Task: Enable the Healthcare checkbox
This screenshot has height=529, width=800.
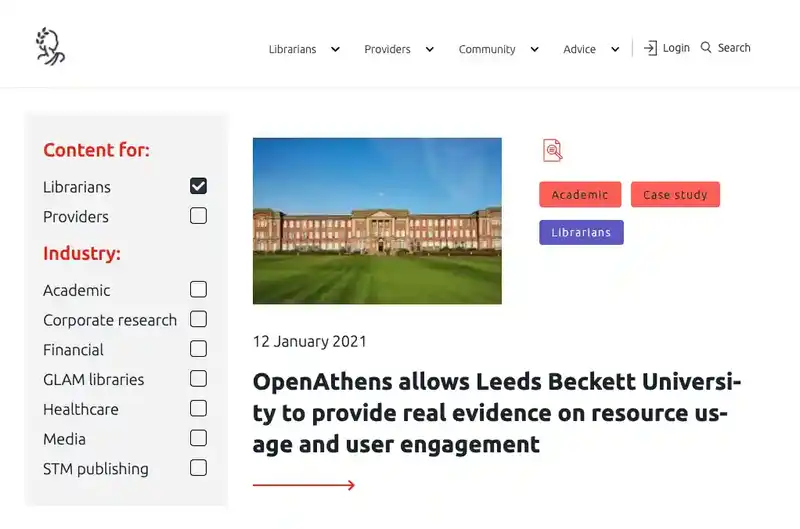Action: click(x=198, y=408)
